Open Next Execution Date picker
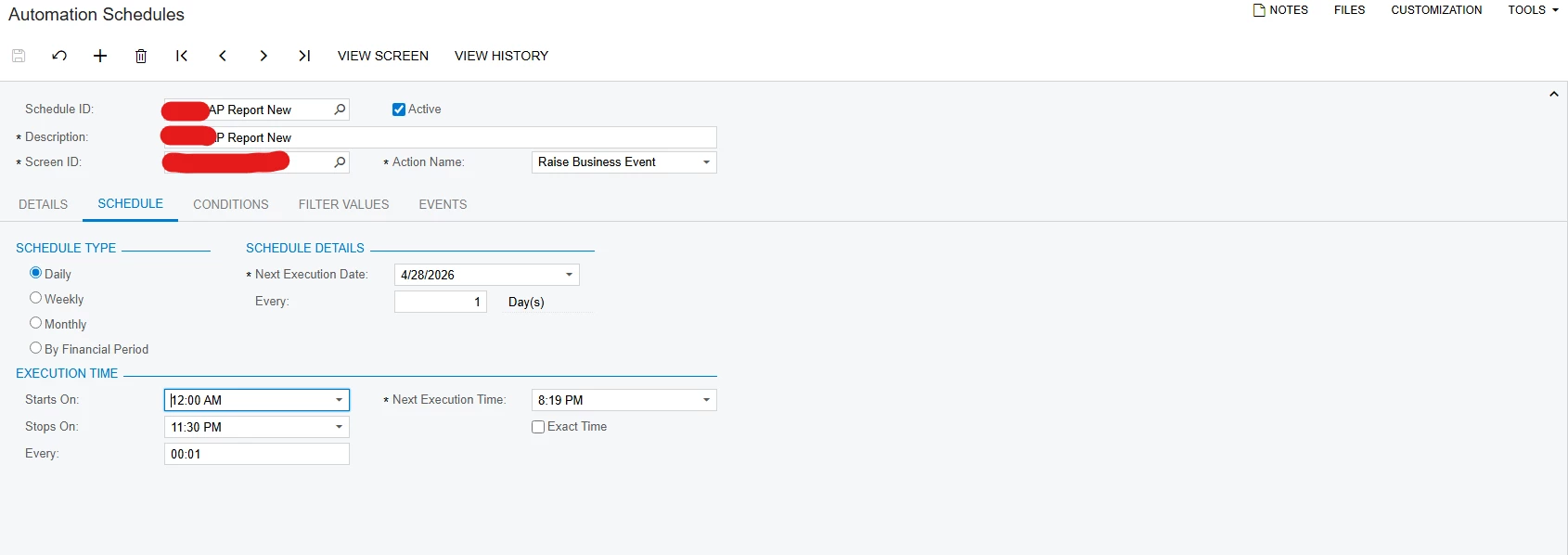This screenshot has width=1568, height=555. pos(570,275)
